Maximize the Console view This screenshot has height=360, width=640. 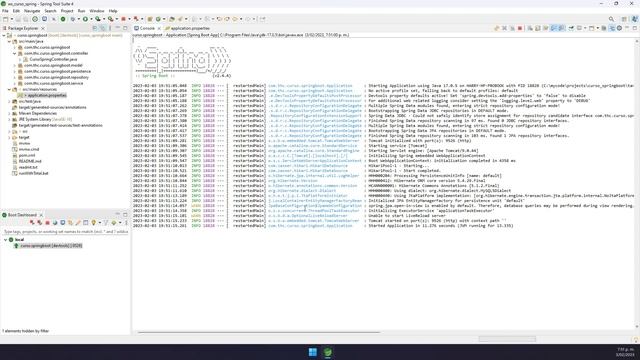pyautogui.click(x=635, y=28)
